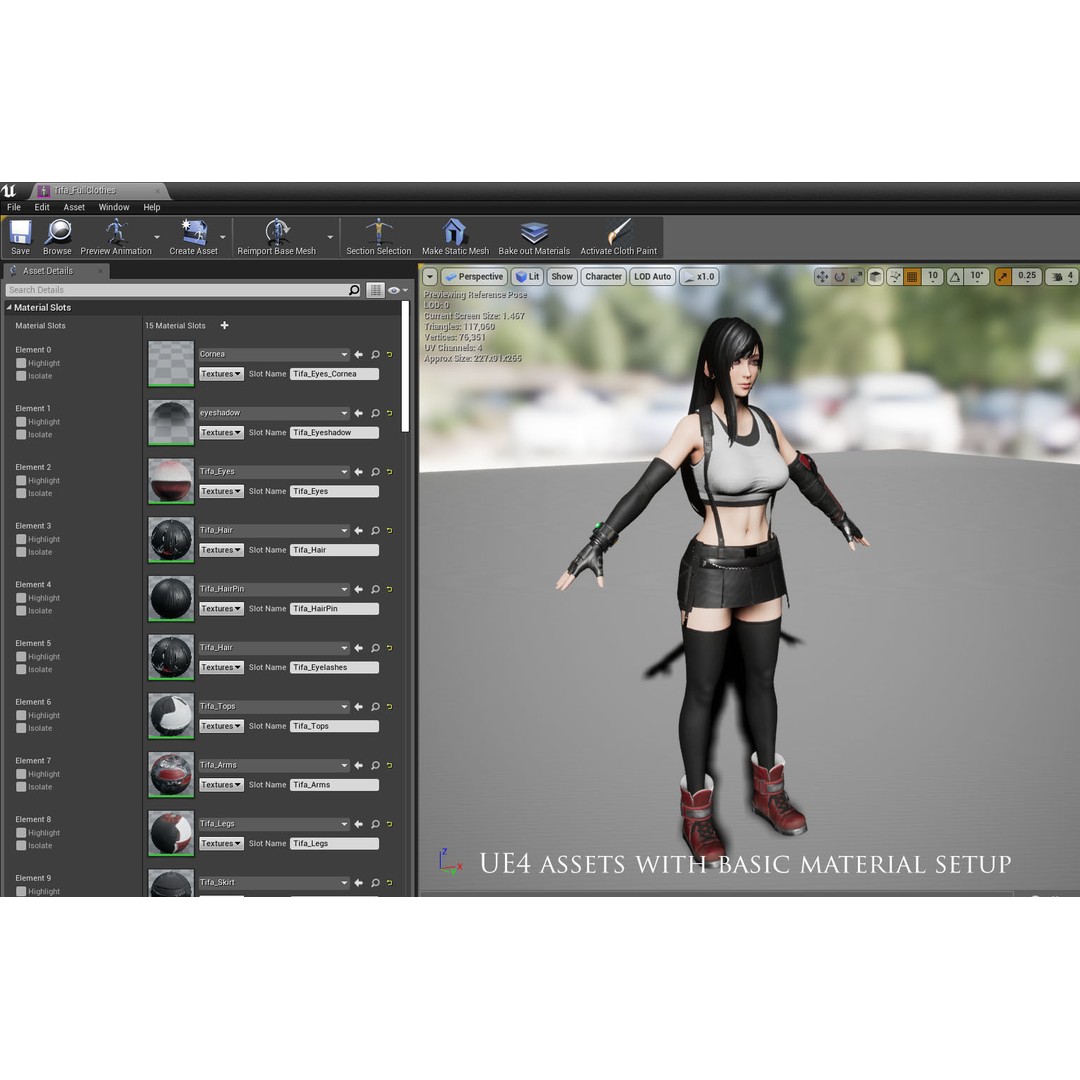The width and height of the screenshot is (1080, 1080).
Task: Find Cornea material in Content Browser
Action: coord(375,354)
